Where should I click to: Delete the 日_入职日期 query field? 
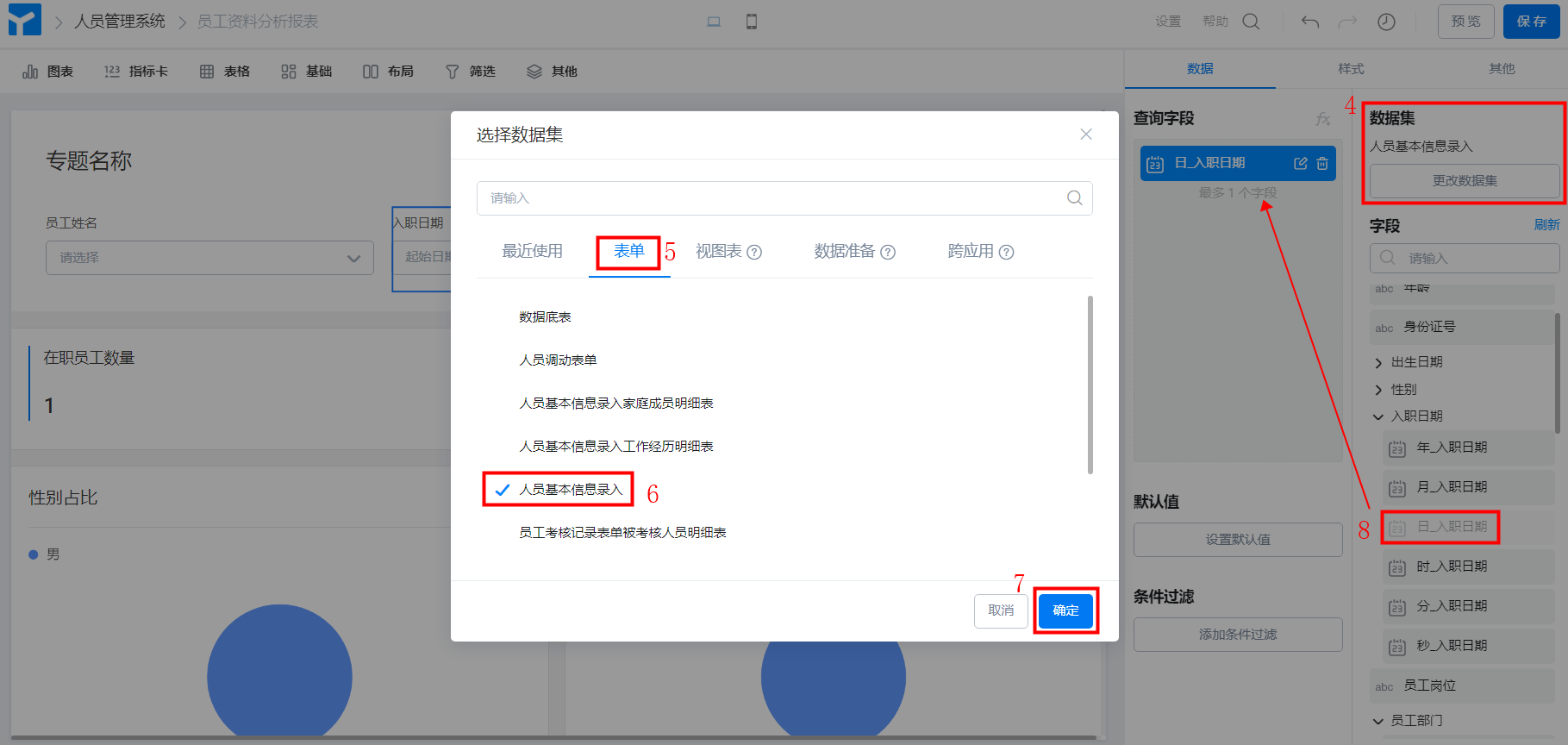pyautogui.click(x=1322, y=163)
